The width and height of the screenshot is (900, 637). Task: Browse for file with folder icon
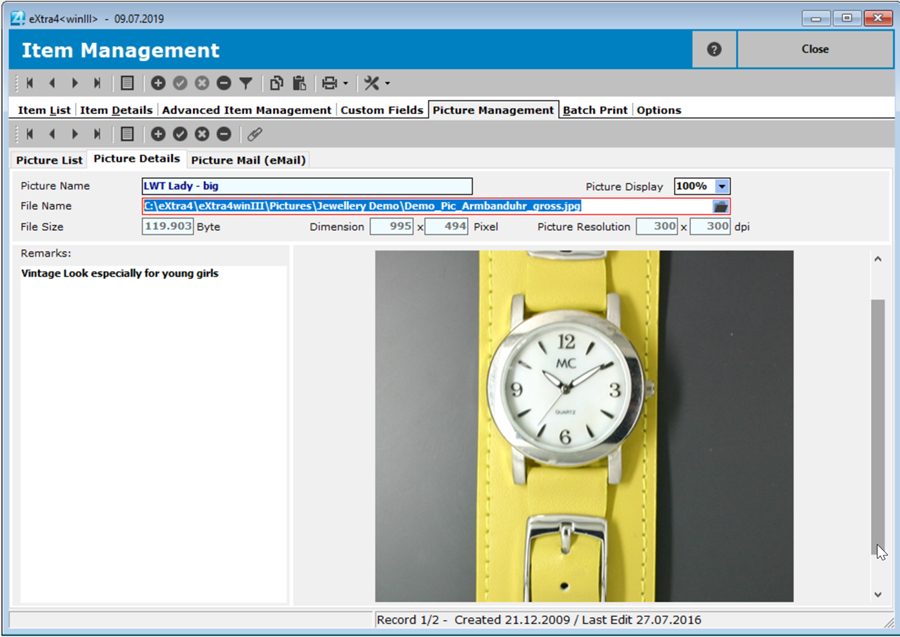click(x=720, y=206)
